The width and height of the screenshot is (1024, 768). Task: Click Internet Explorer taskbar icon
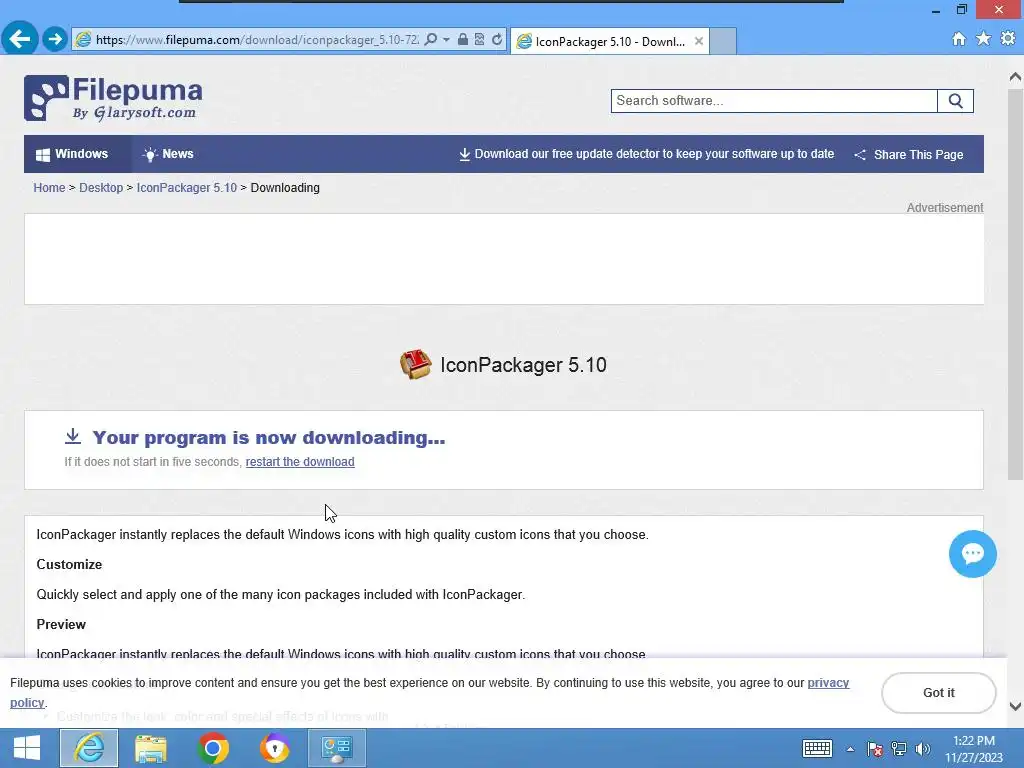pos(89,748)
